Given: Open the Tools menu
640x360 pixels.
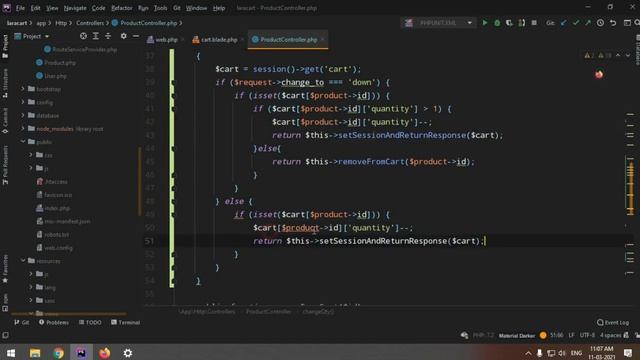Looking at the screenshot, I should [160, 8].
